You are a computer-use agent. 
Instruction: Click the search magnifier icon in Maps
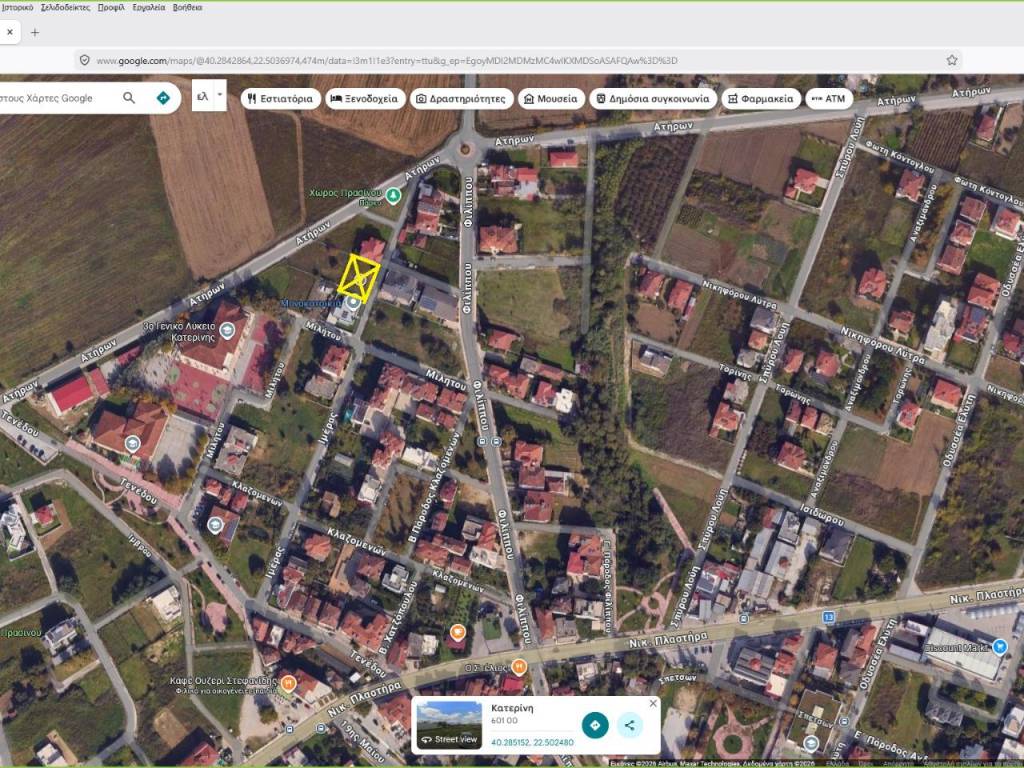129,98
